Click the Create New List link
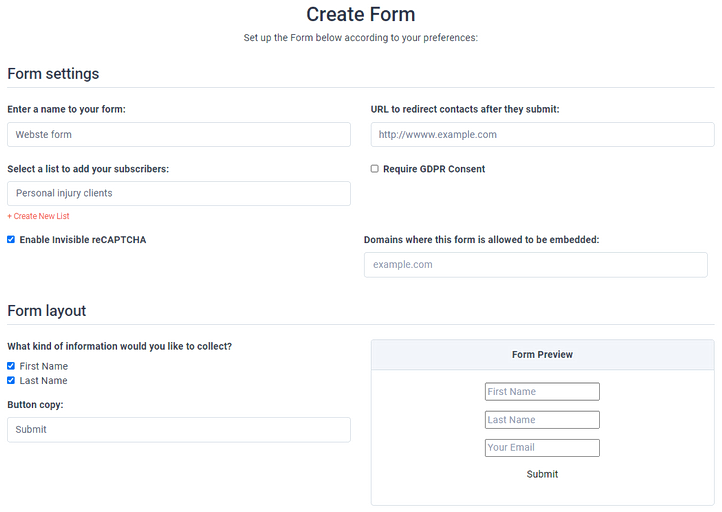The height and width of the screenshot is (512, 722). tap(38, 216)
